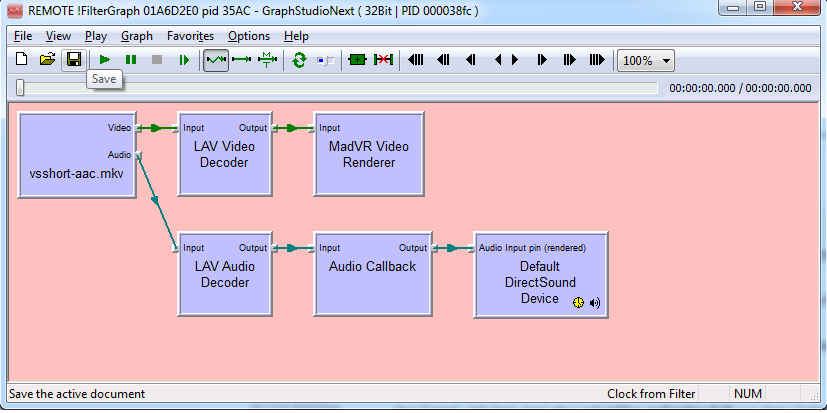Click 'Clock from Filter' in status bar
827x413 pixels.
pyautogui.click(x=651, y=393)
